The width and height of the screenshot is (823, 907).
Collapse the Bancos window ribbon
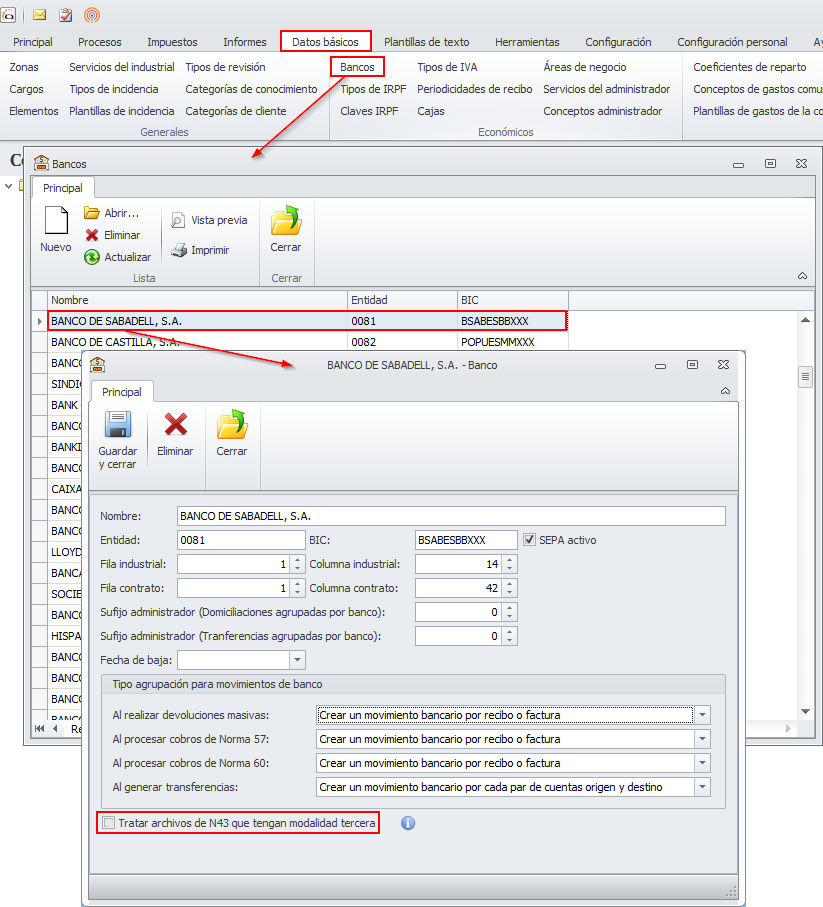coord(802,276)
